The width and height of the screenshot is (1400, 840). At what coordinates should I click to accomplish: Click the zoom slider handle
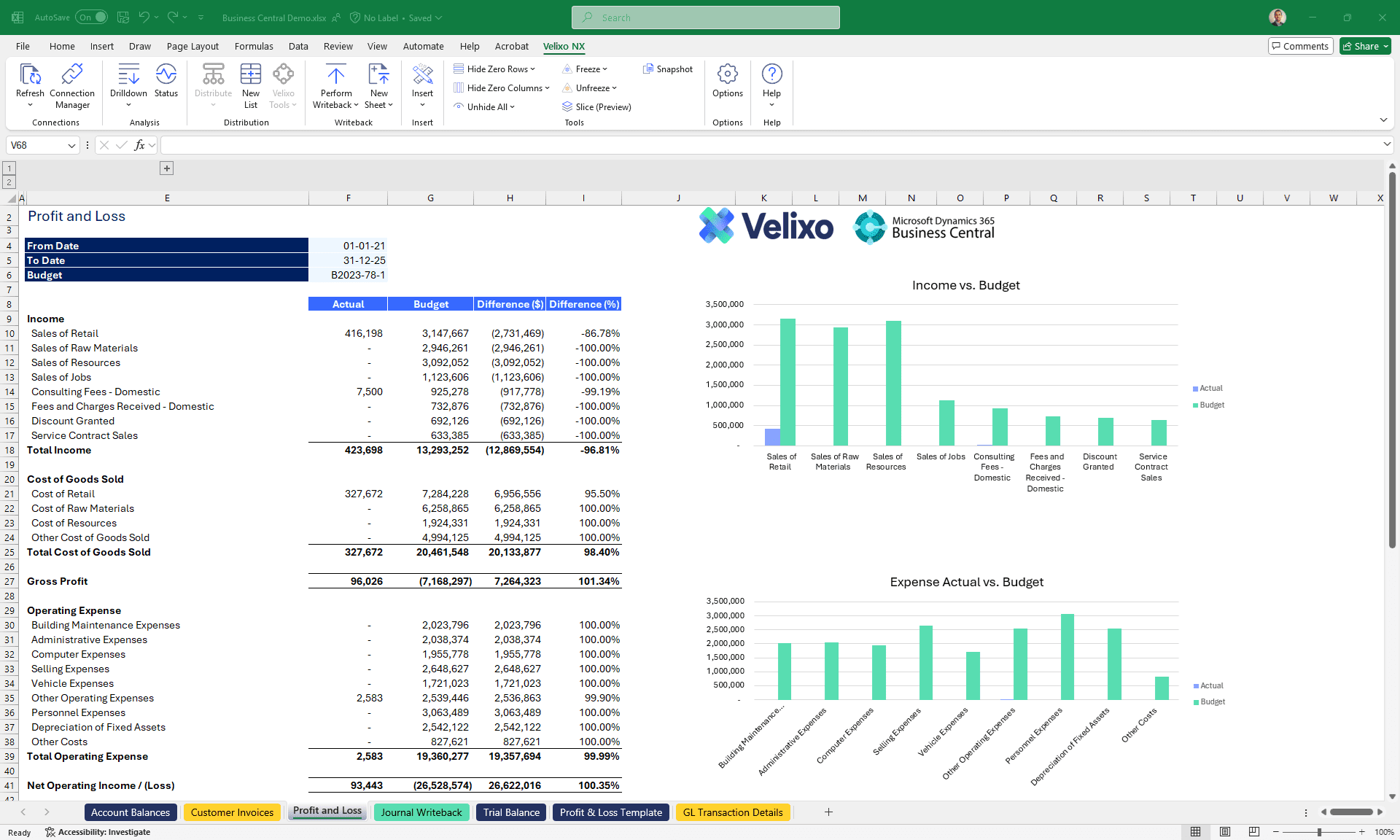click(x=1319, y=832)
